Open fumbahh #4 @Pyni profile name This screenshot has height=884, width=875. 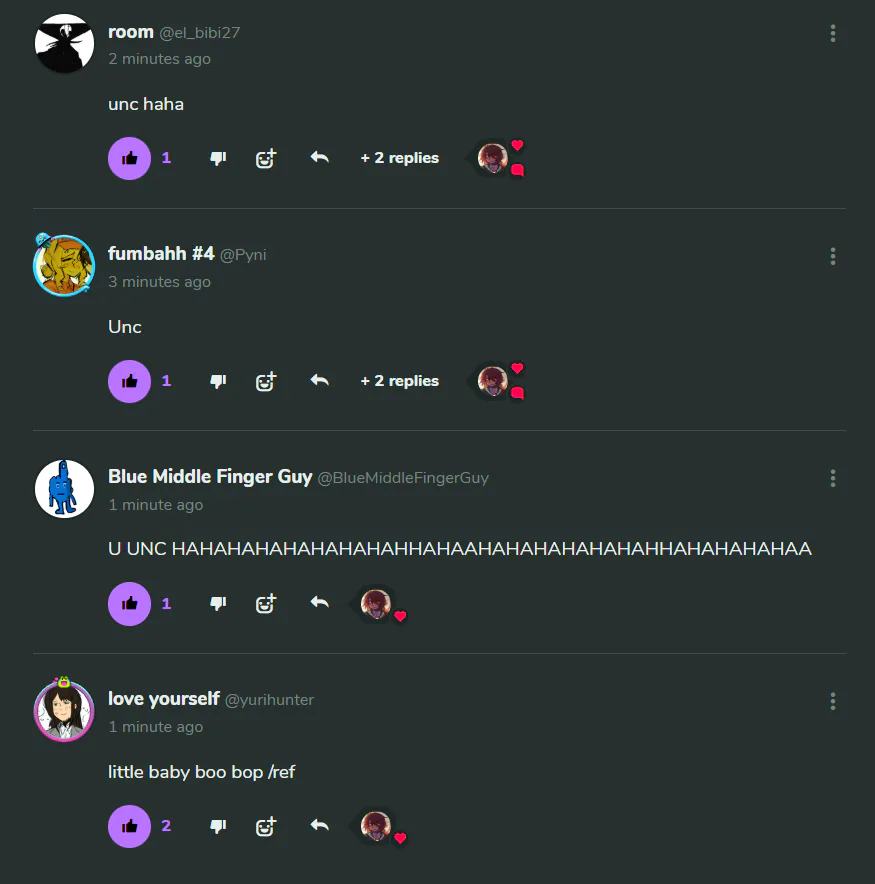(161, 254)
